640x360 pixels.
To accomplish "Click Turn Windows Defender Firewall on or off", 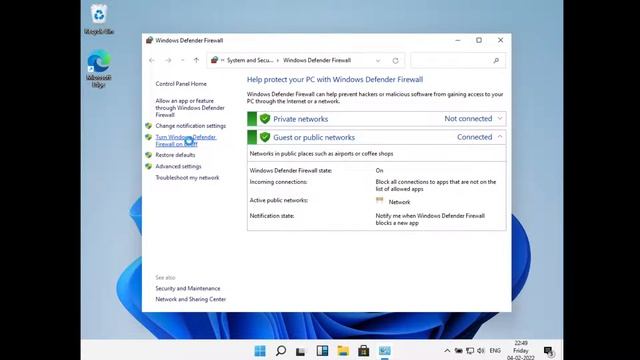I will 186,141.
